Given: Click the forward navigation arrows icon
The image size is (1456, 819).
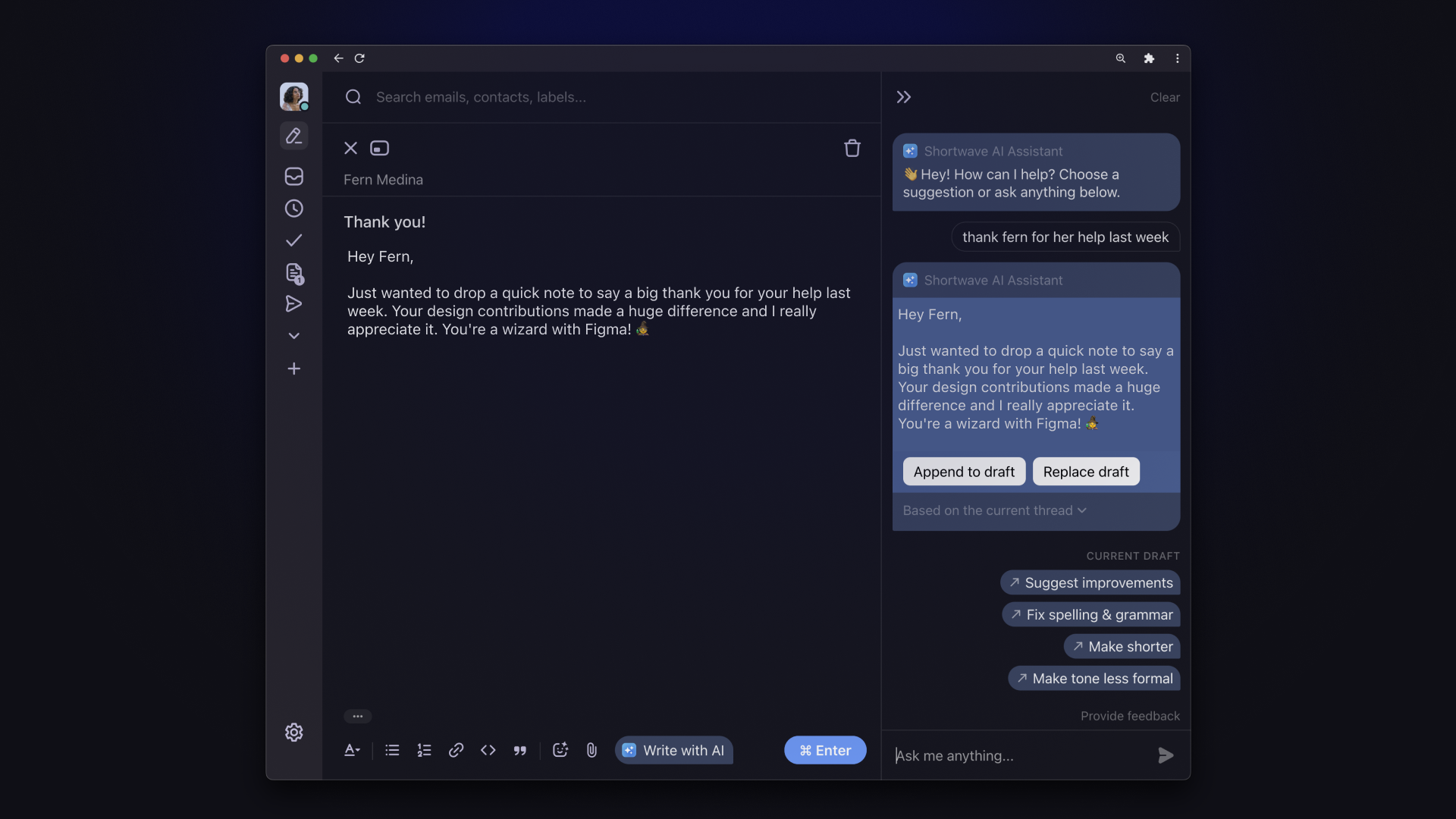Looking at the screenshot, I should tap(904, 97).
